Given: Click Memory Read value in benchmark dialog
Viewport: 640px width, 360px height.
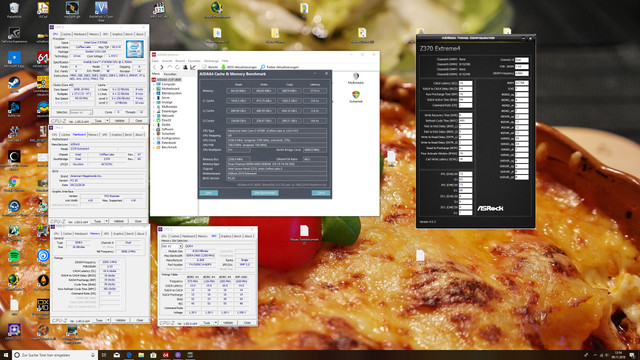Looking at the screenshot, I should (238, 91).
